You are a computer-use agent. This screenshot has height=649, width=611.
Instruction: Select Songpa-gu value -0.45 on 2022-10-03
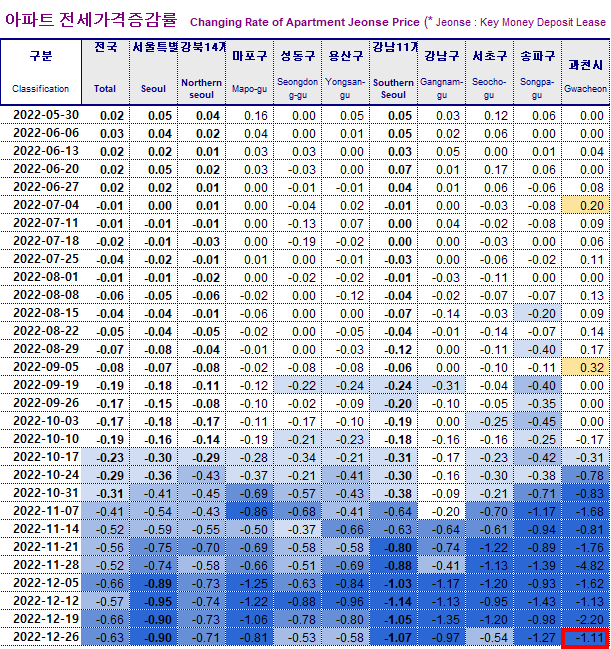[538, 421]
